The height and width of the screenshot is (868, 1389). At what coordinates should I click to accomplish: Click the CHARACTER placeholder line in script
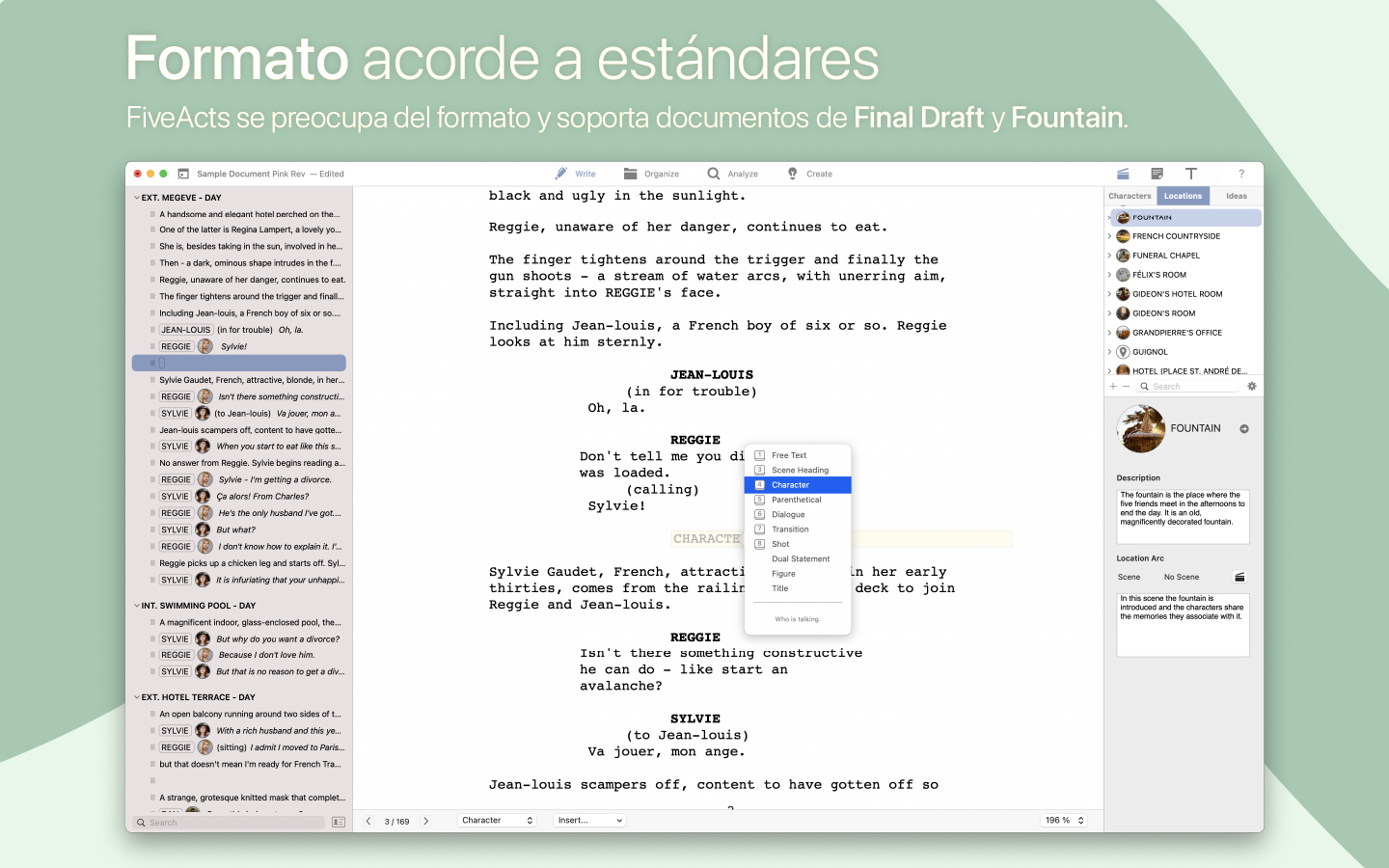841,539
